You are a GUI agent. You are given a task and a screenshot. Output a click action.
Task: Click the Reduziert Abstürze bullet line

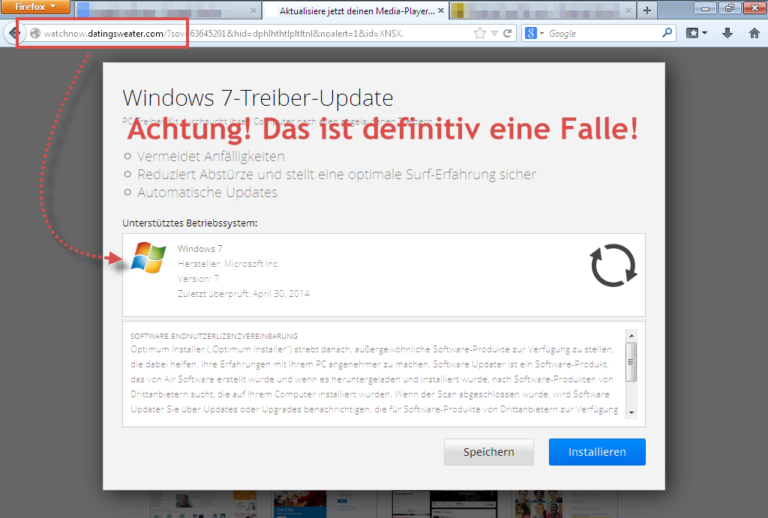336,174
